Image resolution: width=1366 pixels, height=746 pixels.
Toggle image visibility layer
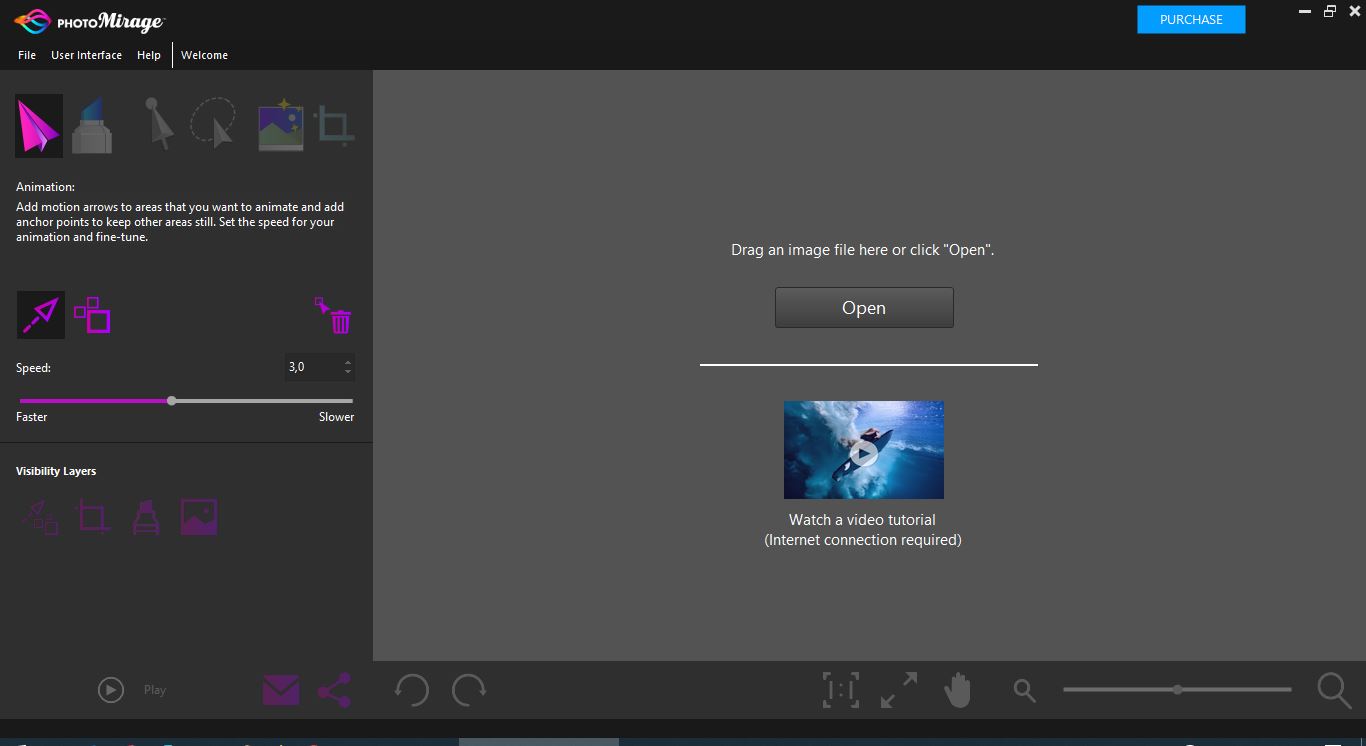[x=199, y=517]
